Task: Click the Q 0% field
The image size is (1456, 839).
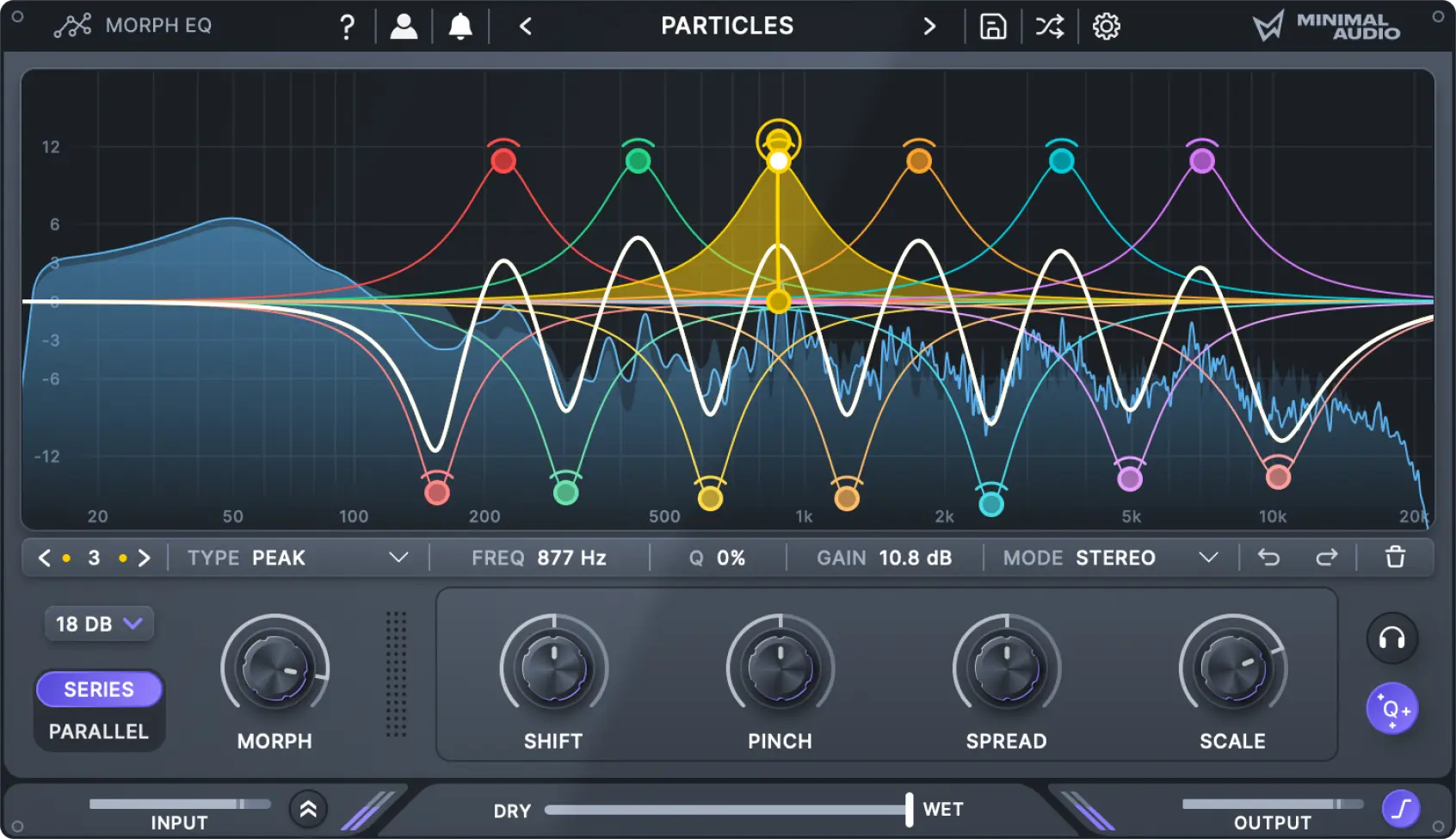Action: coord(717,558)
